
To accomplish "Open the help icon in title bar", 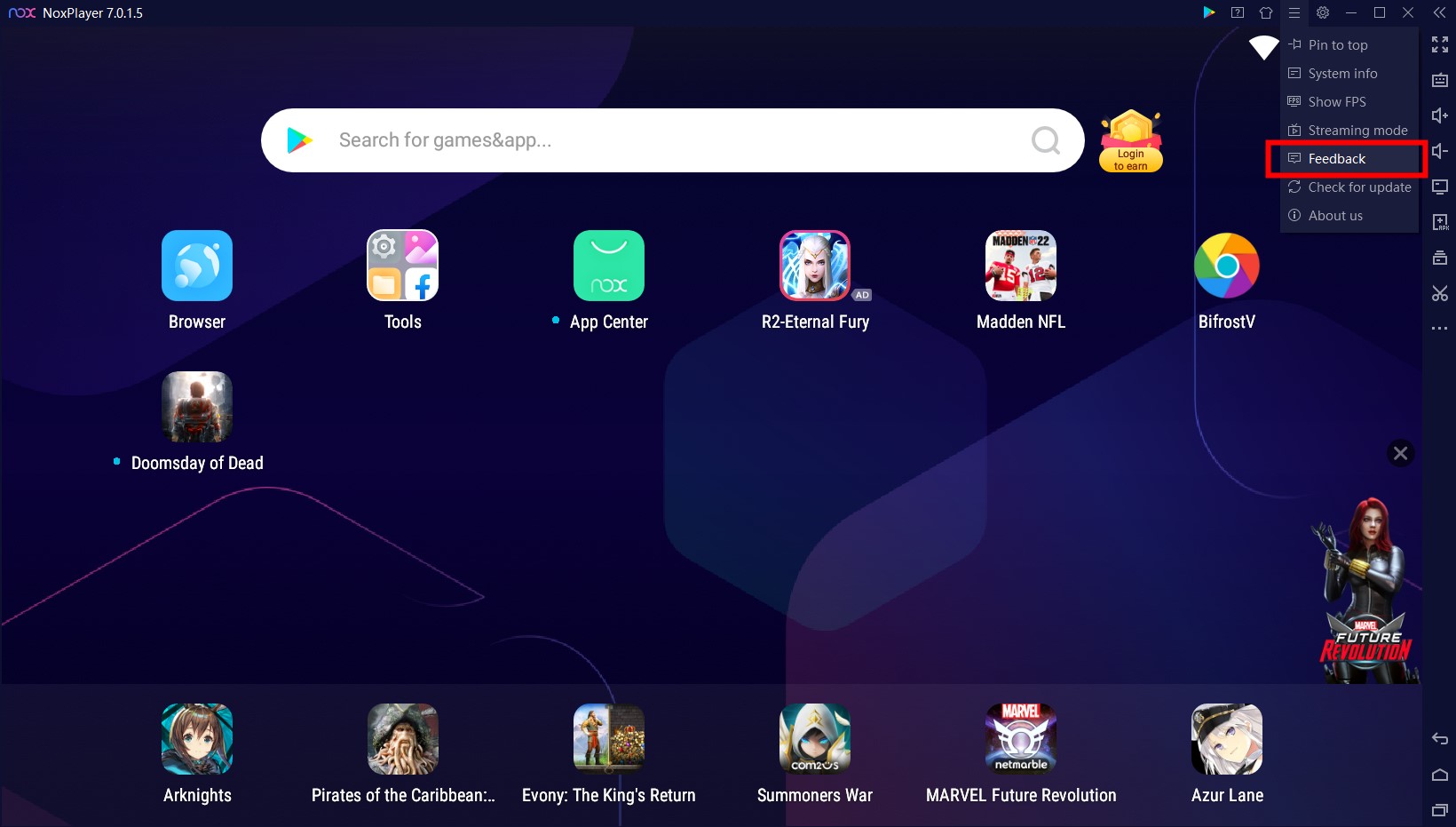I will click(x=1238, y=12).
